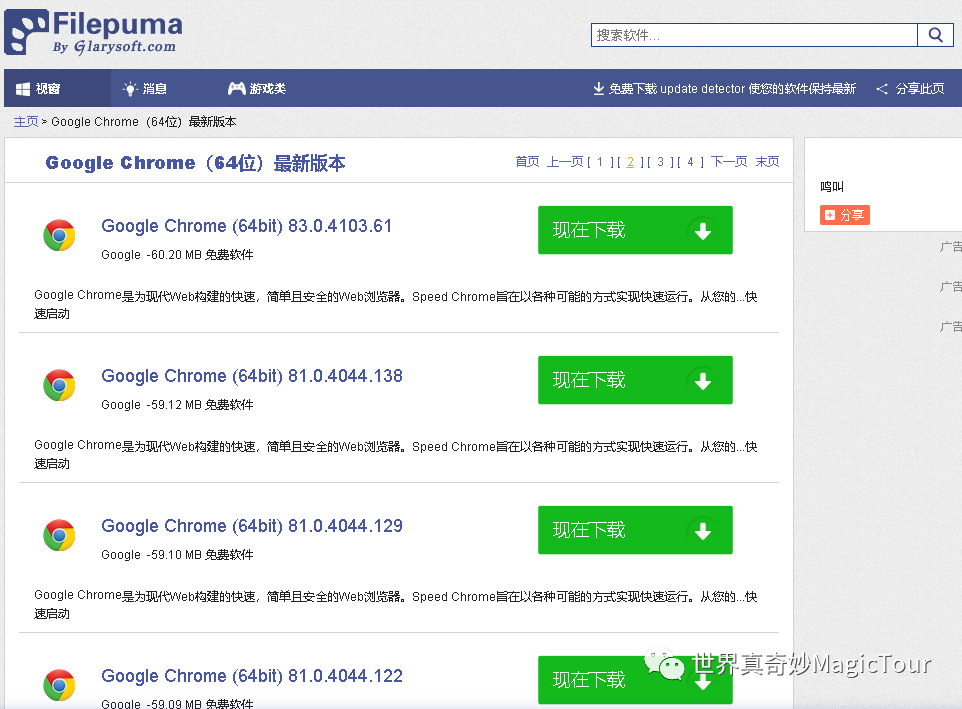
Task: Go to page 3 in the pagination
Action: [660, 161]
